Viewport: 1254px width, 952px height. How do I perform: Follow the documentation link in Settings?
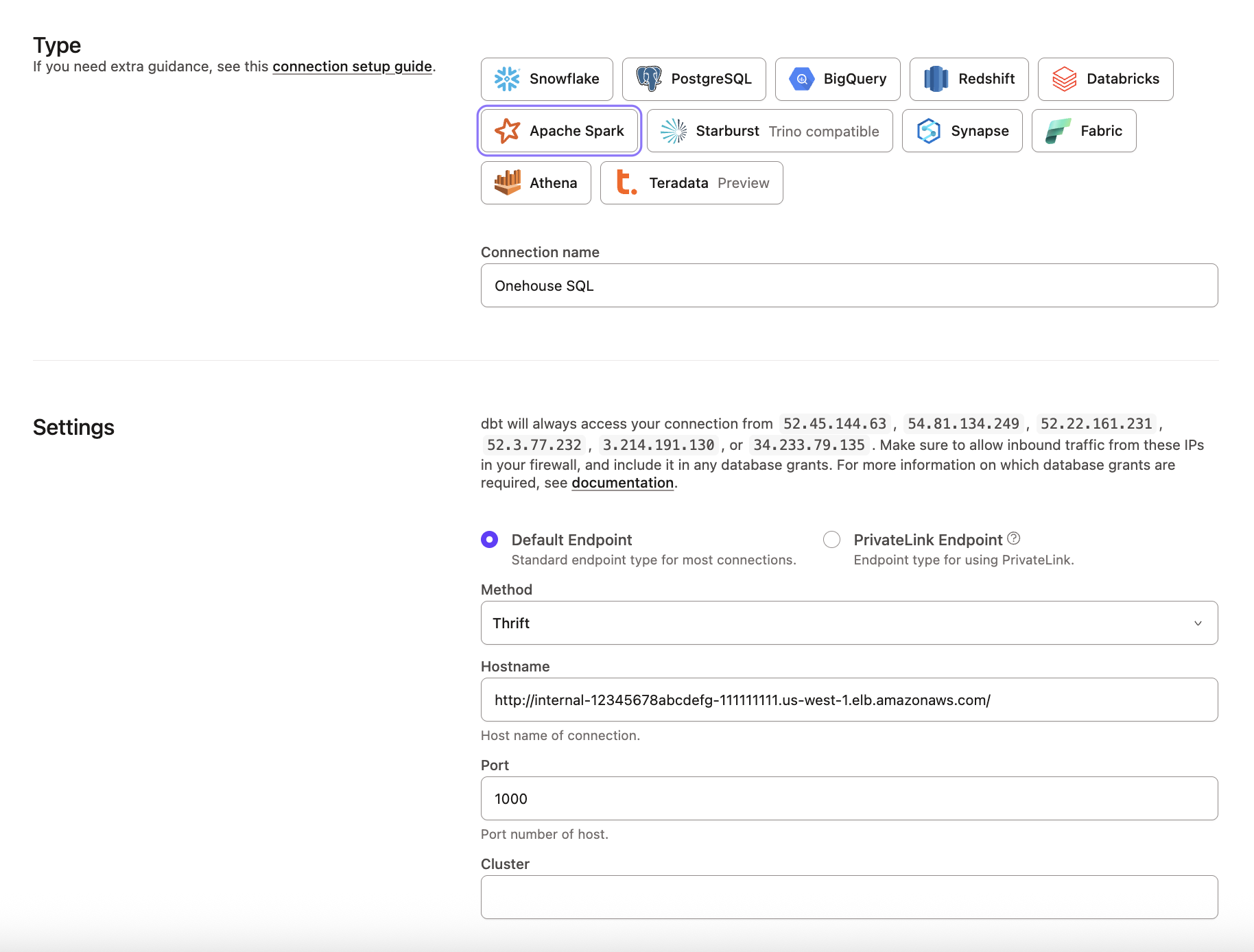tap(622, 483)
